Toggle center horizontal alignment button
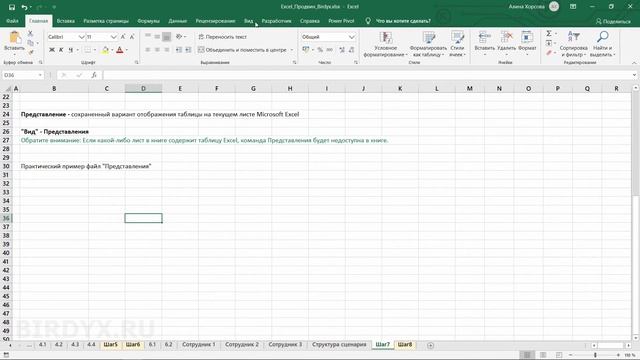 pyautogui.click(x=157, y=50)
